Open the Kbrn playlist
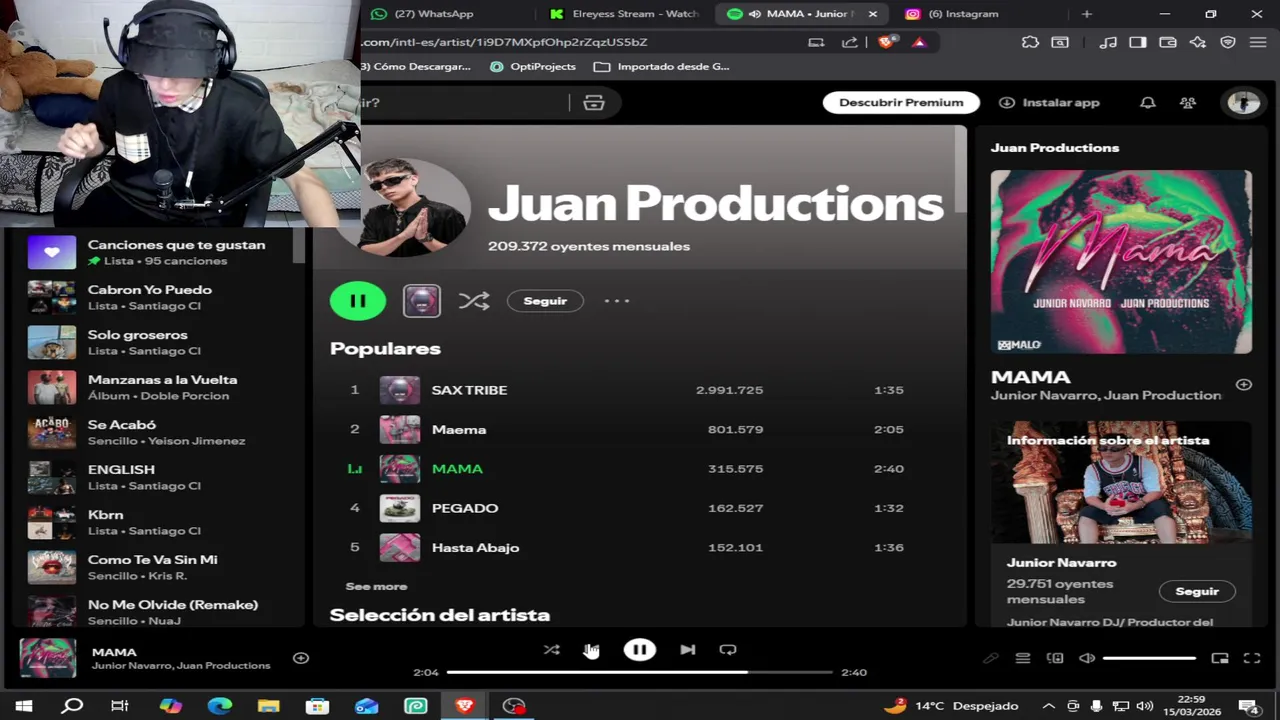Viewport: 1280px width, 720px height. click(160, 522)
